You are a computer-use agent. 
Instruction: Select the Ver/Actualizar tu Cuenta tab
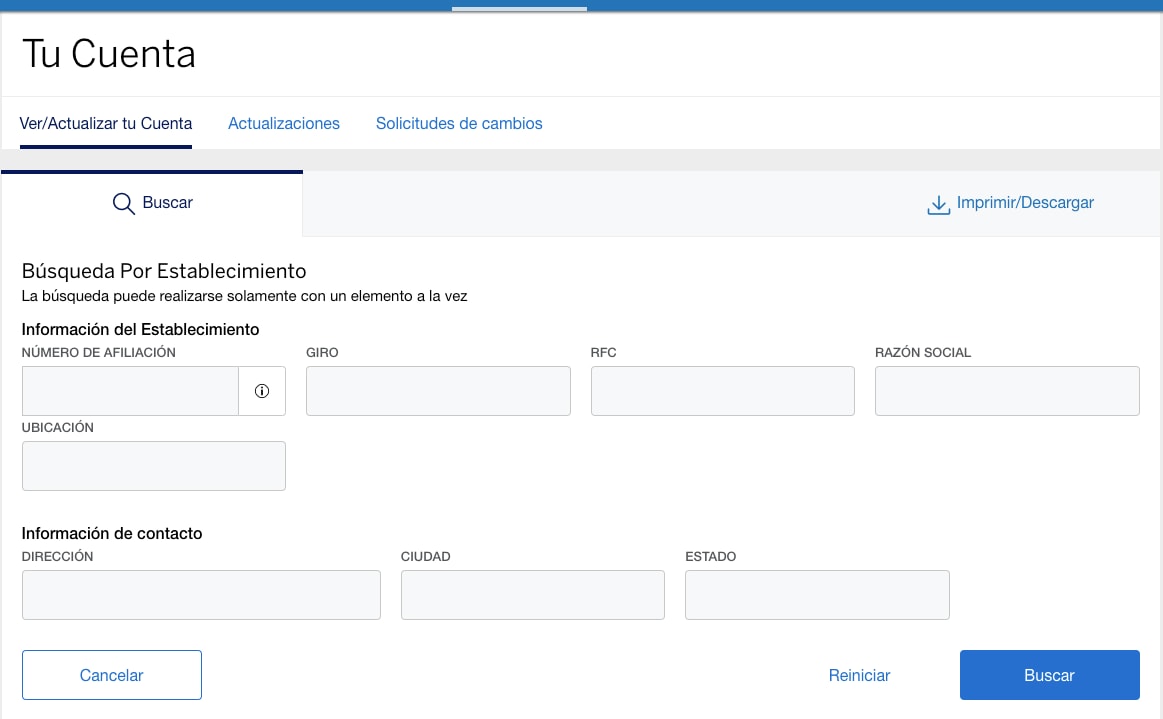[105, 123]
